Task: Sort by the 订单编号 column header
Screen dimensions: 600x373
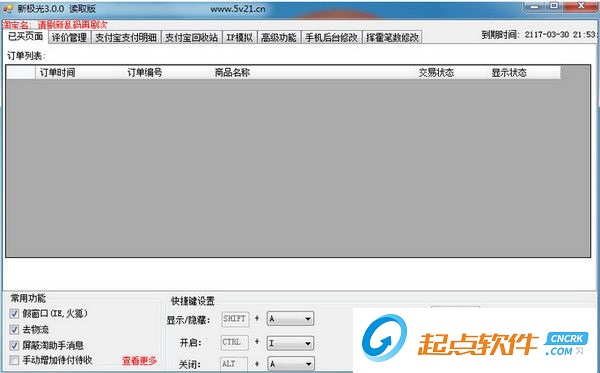Action: click(x=167, y=72)
